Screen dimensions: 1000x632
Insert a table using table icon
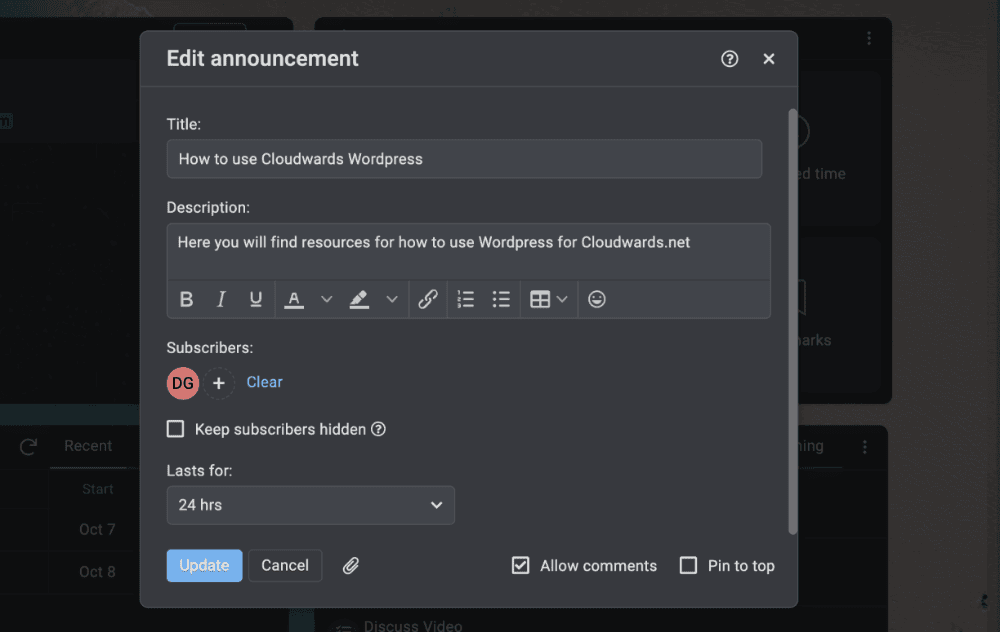540,299
